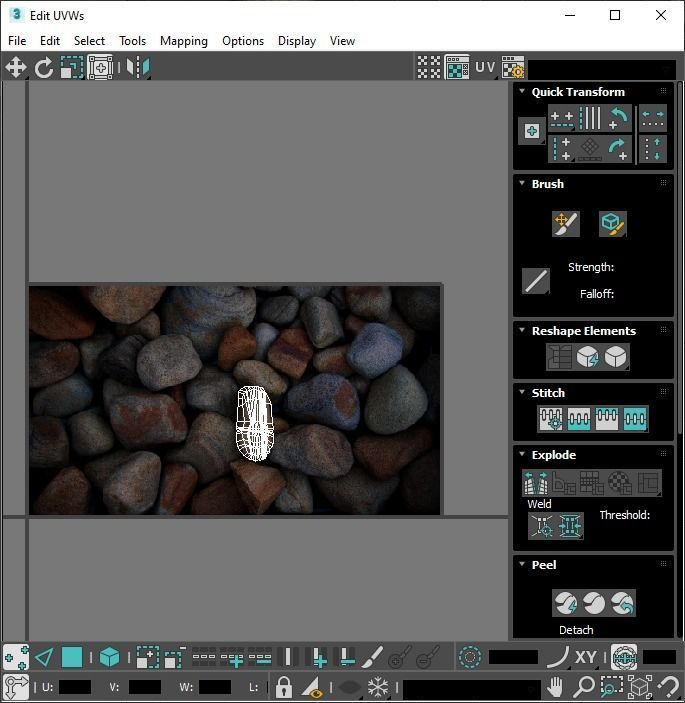Open the View menu
Image resolution: width=685 pixels, height=703 pixels.
coord(342,41)
